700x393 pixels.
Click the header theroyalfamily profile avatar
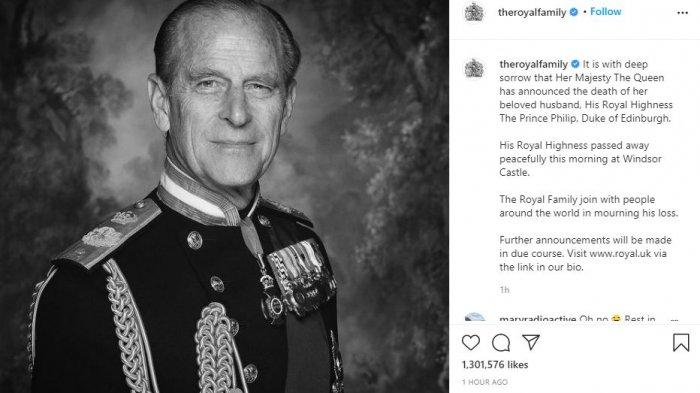click(x=474, y=12)
